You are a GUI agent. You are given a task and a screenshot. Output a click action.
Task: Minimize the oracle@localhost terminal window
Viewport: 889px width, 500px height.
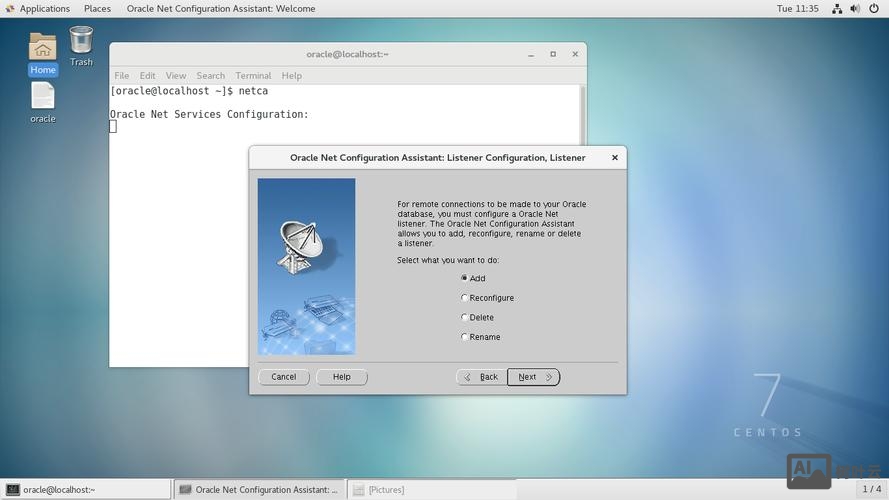click(531, 54)
